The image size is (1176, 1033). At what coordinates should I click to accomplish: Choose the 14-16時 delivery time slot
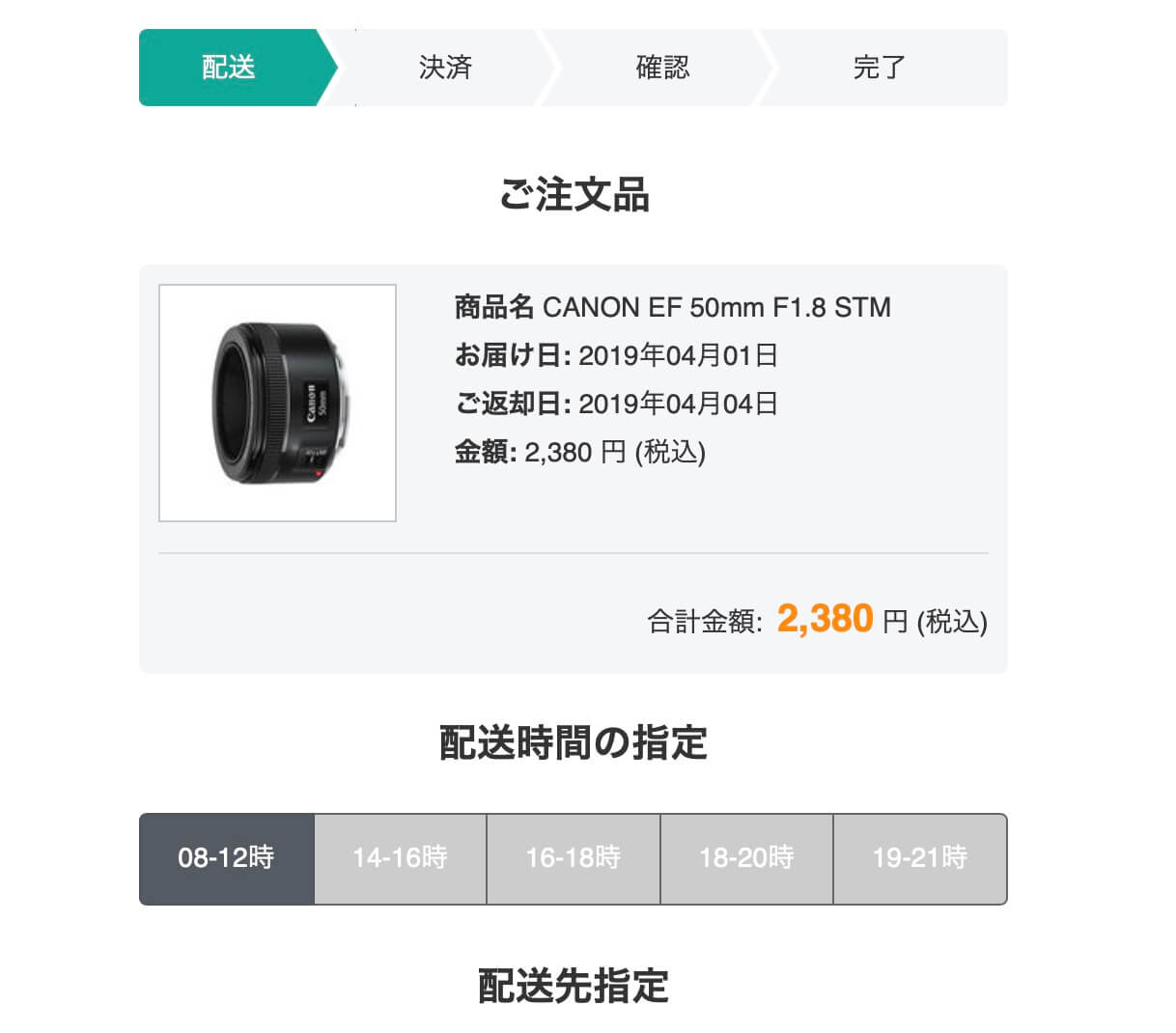[x=400, y=858]
